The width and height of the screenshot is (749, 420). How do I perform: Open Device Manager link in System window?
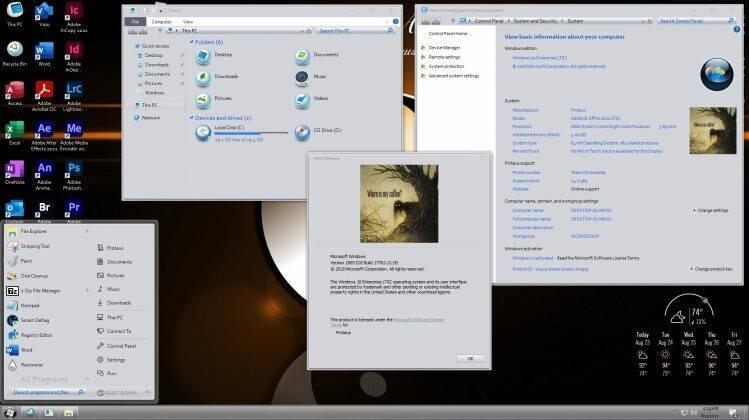[x=444, y=48]
